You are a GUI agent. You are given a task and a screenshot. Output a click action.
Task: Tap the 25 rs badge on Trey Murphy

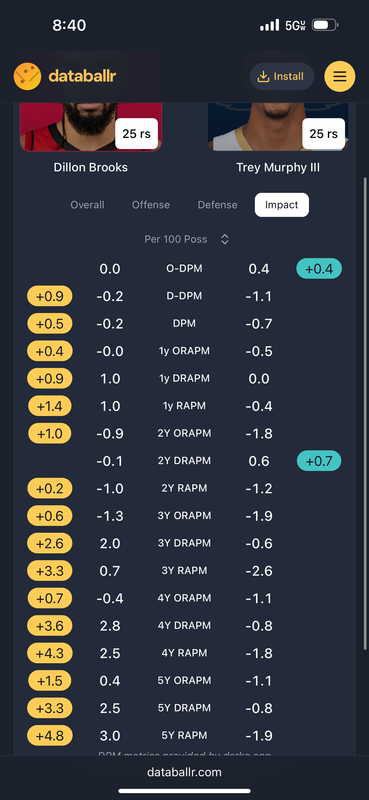tap(324, 134)
